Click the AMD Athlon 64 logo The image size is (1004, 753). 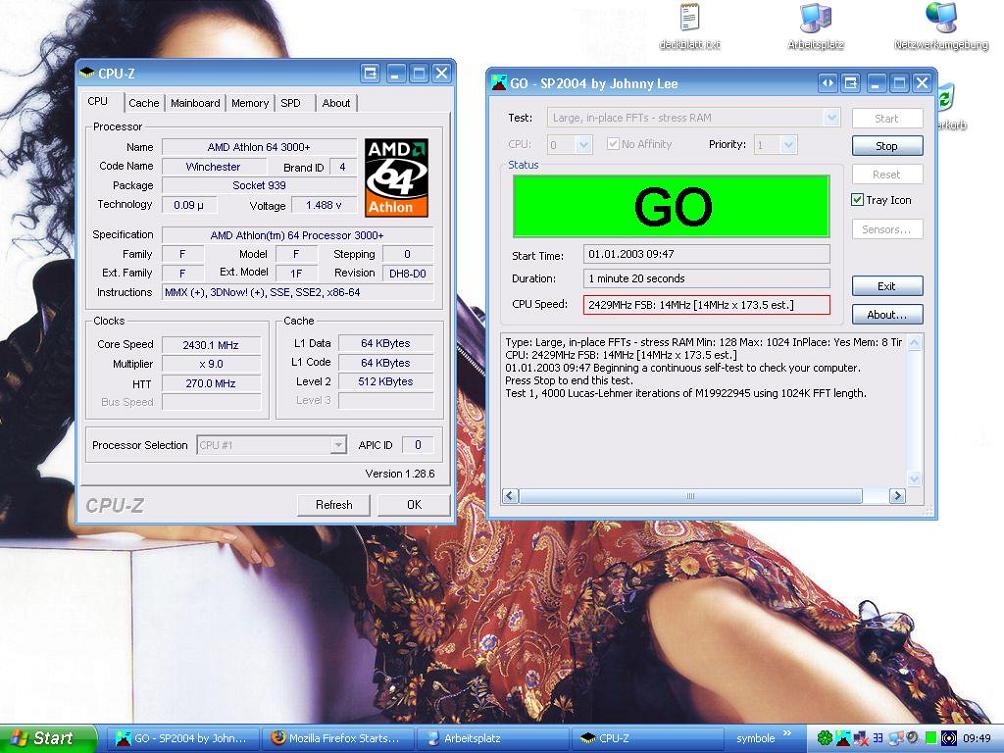coord(396,177)
